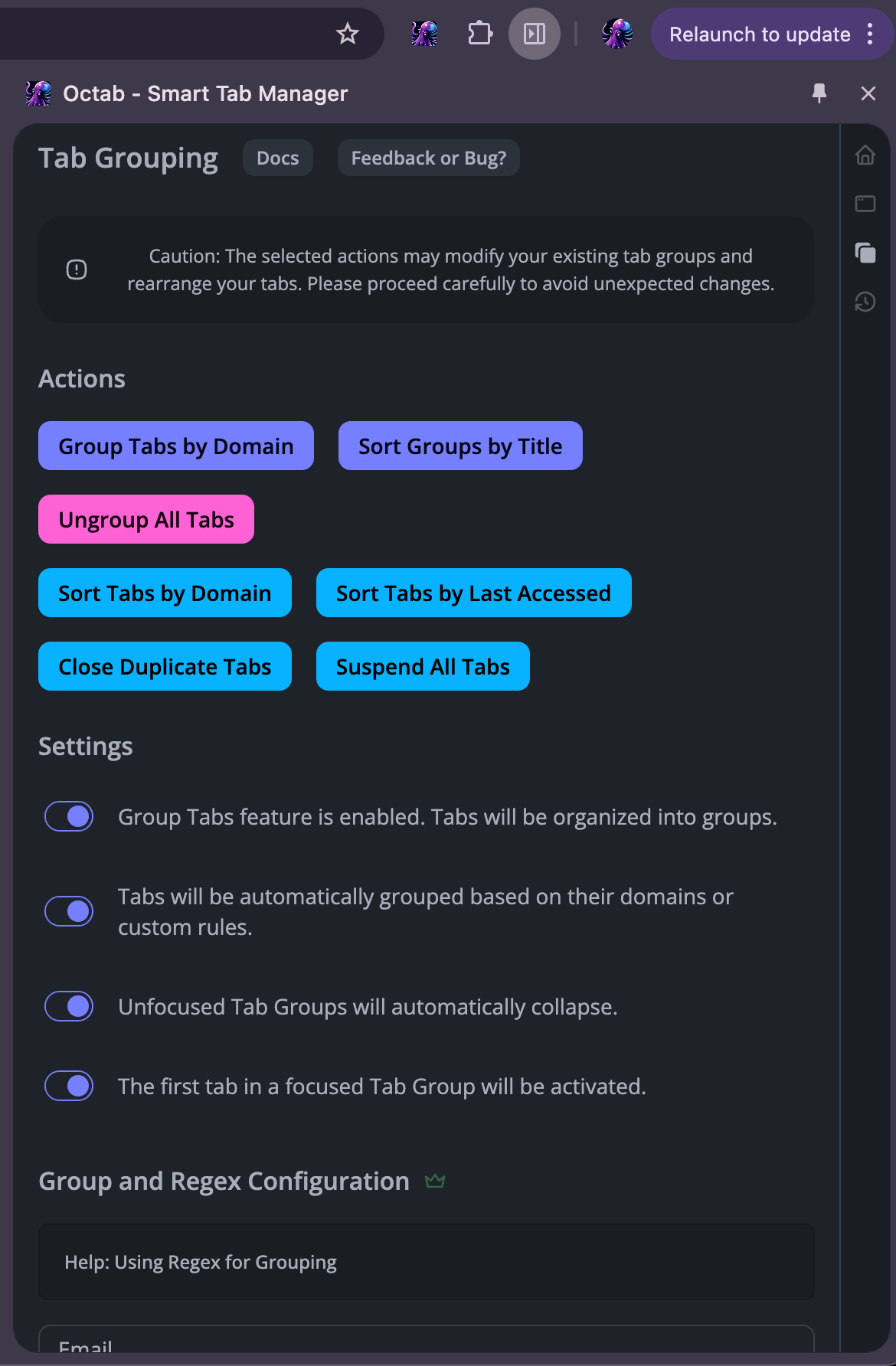The width and height of the screenshot is (896, 1366).
Task: Click the premium crown next to Group Configuration
Action: pyautogui.click(x=436, y=1180)
